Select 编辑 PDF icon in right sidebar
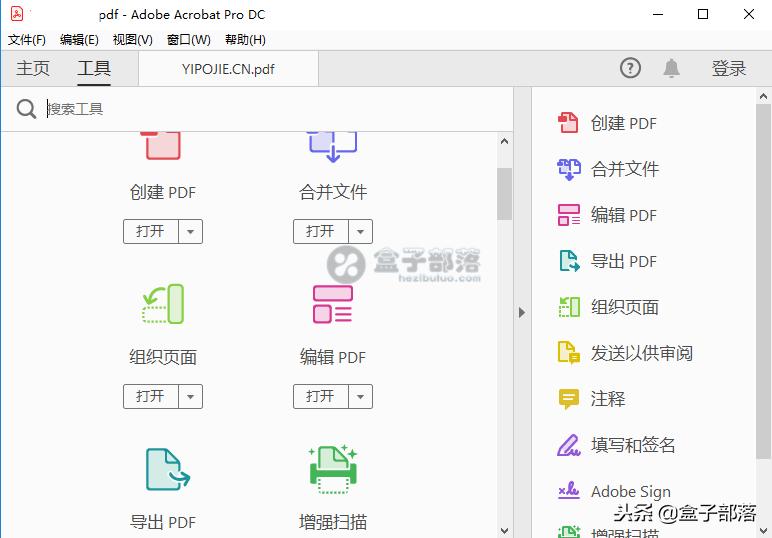Viewport: 772px width, 538px height. tap(569, 215)
